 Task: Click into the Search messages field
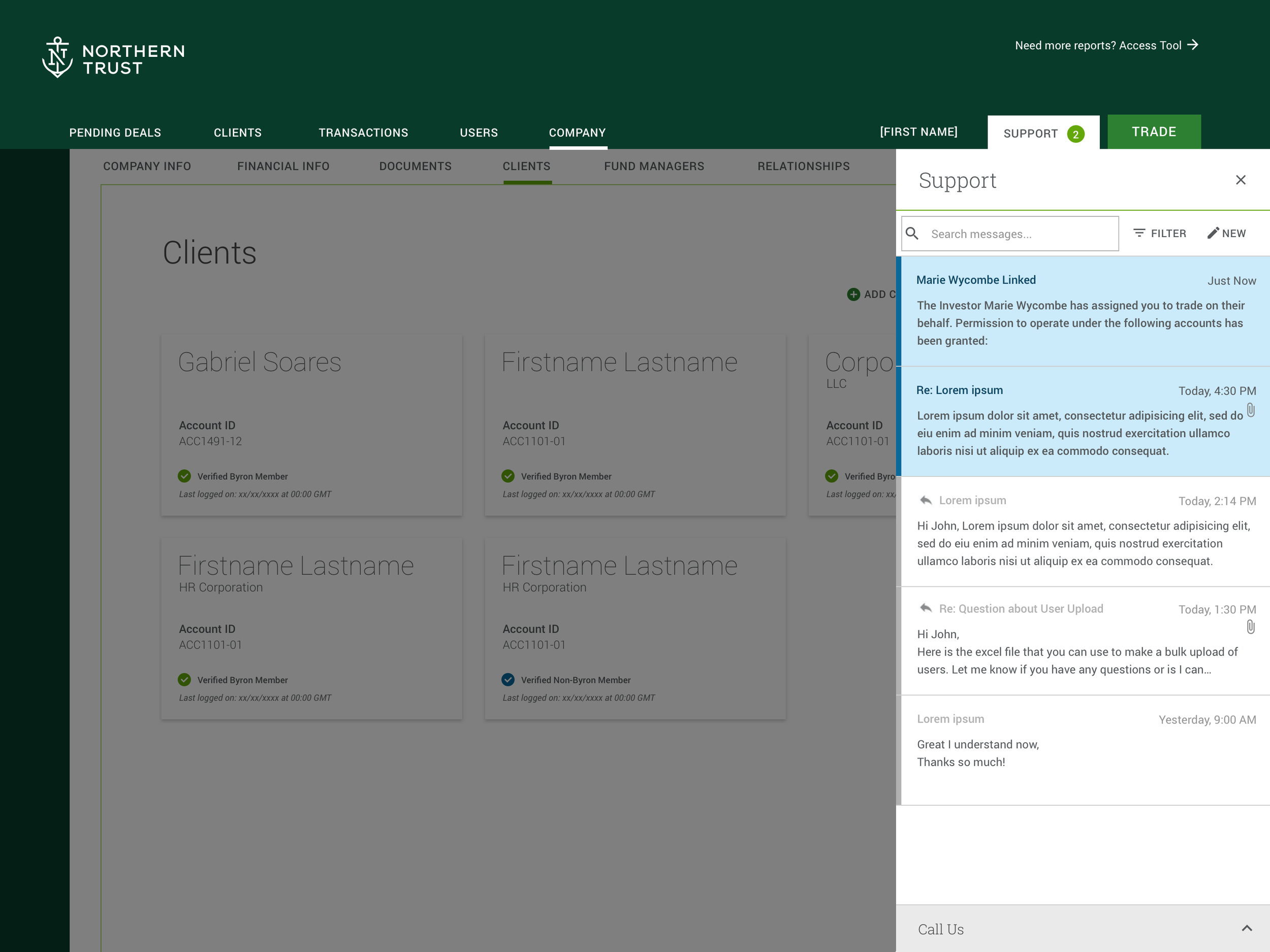tap(1010, 234)
